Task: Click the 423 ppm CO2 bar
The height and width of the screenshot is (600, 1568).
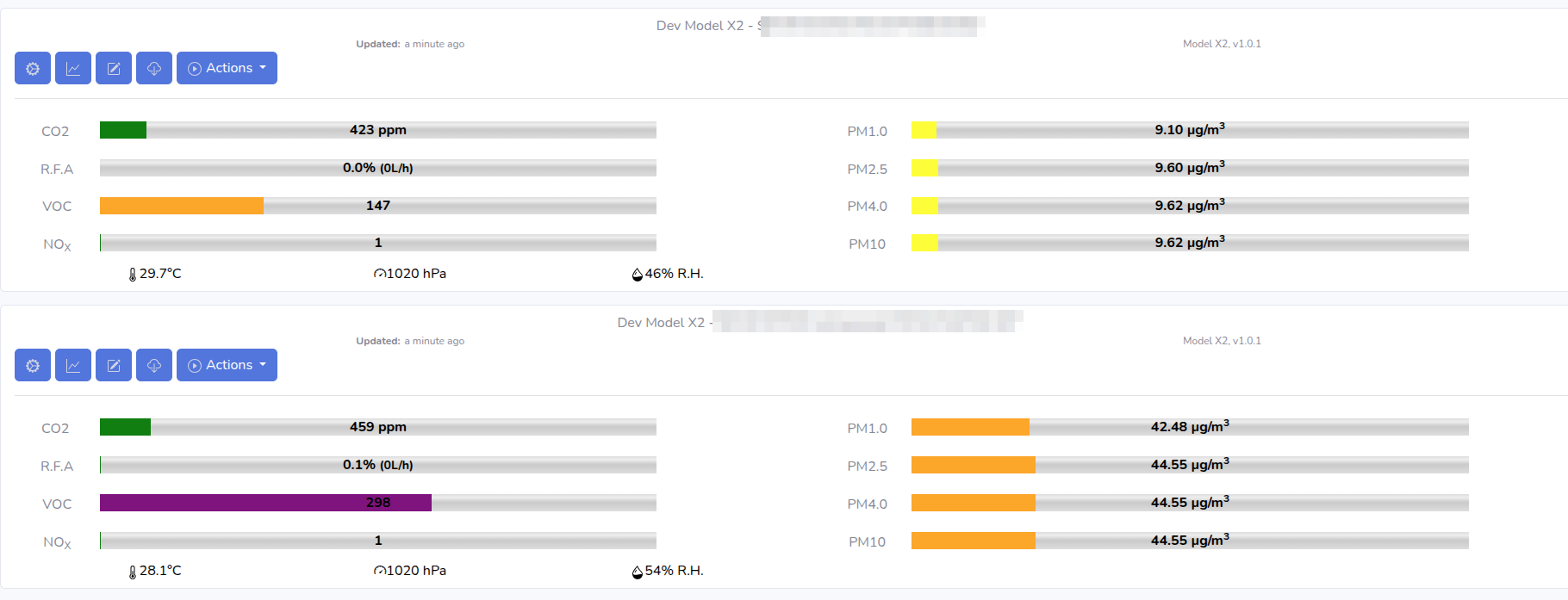Action: point(378,130)
